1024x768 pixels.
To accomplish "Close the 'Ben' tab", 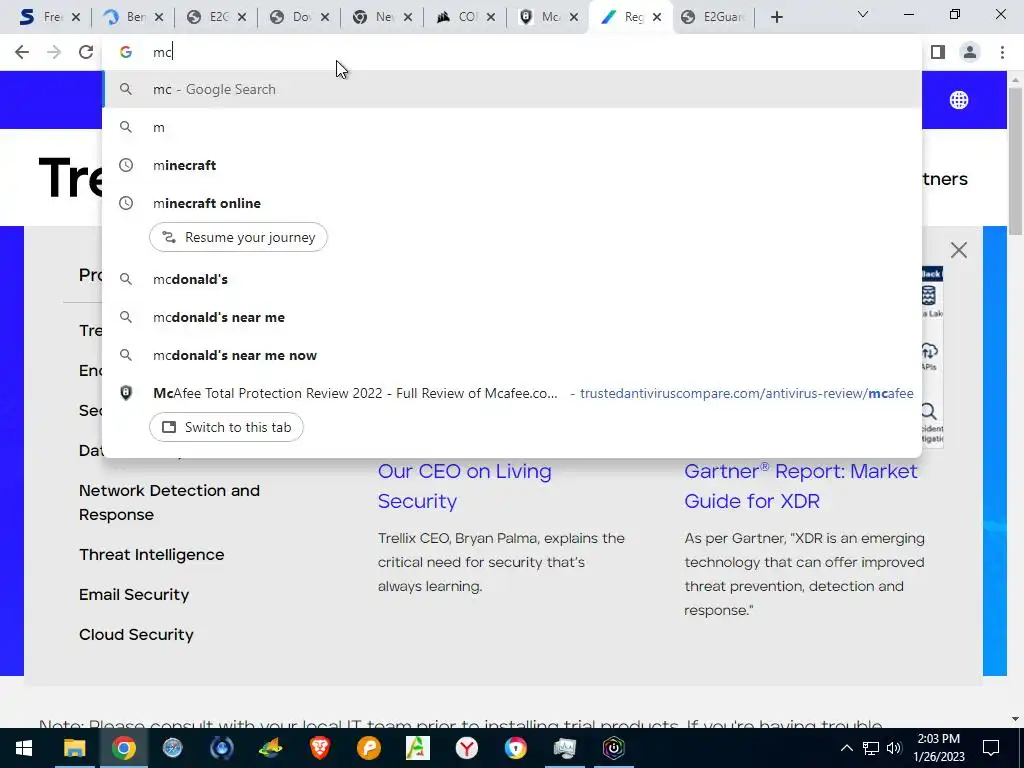I will point(159,18).
